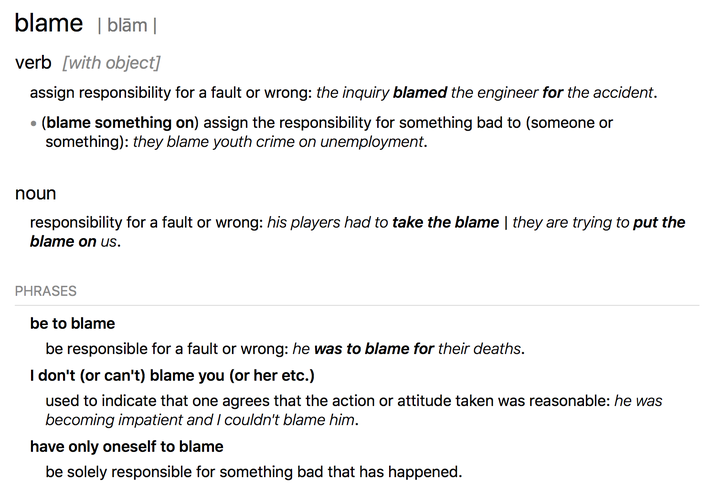Click the pronunciation "blām" text

click(126, 26)
